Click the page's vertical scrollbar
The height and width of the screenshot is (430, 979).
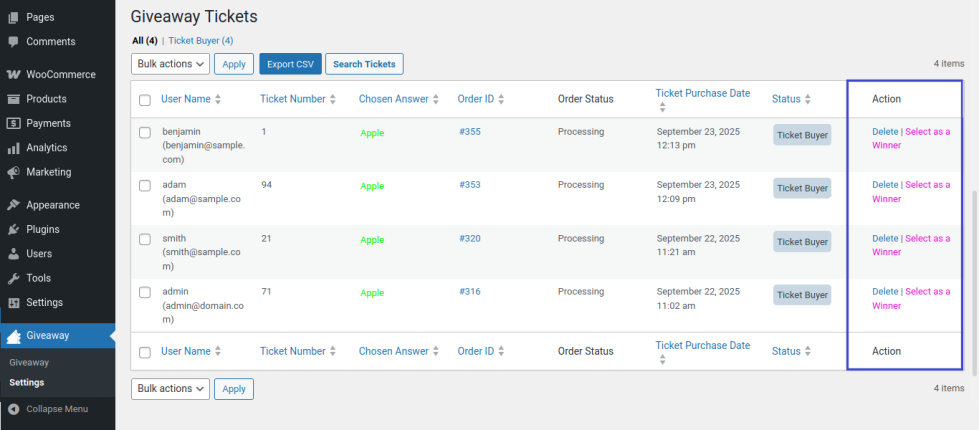pyautogui.click(x=973, y=250)
